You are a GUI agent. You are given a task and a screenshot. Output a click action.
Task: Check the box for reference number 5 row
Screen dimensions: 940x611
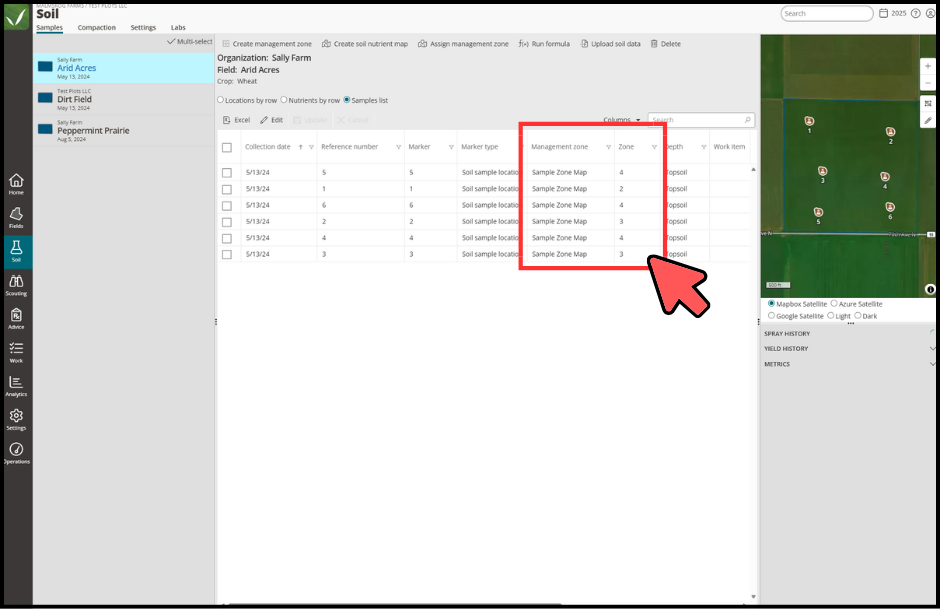pyautogui.click(x=227, y=173)
